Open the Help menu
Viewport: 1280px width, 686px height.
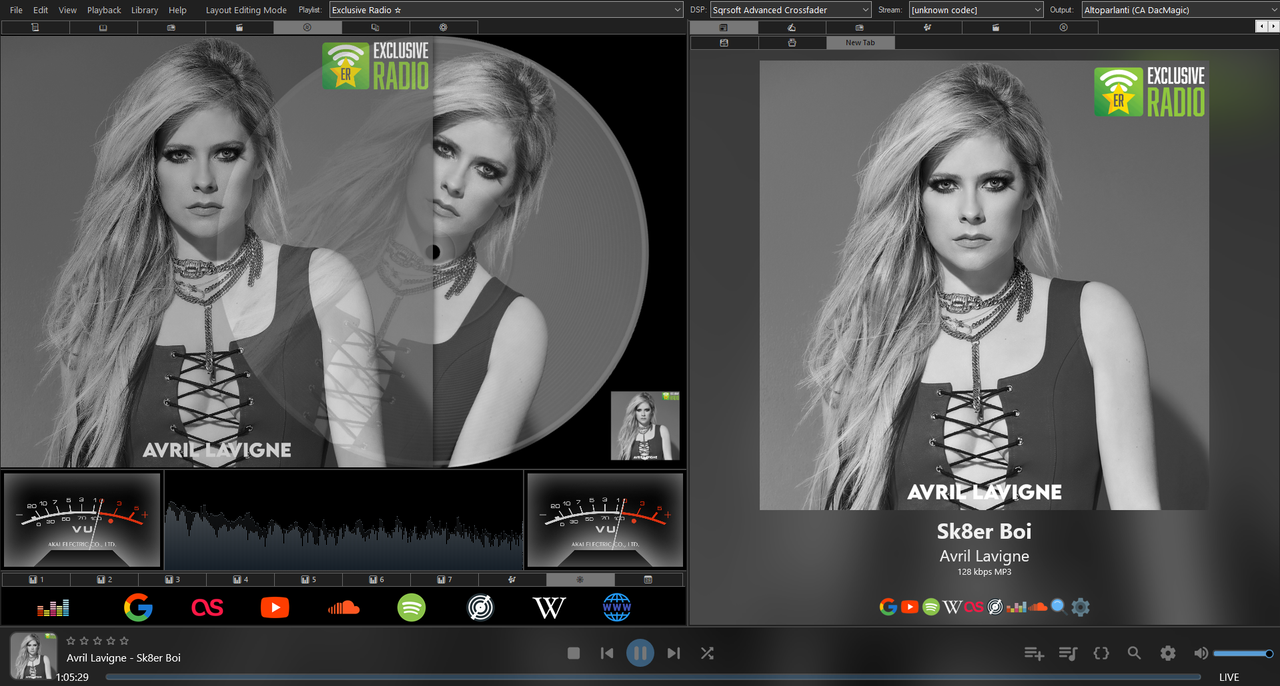(x=177, y=10)
